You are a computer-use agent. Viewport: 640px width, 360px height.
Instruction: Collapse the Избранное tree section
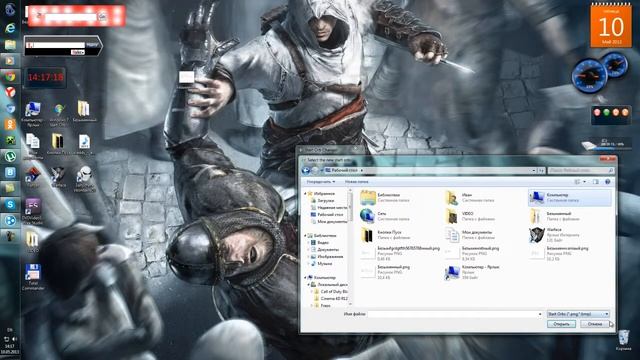point(305,194)
